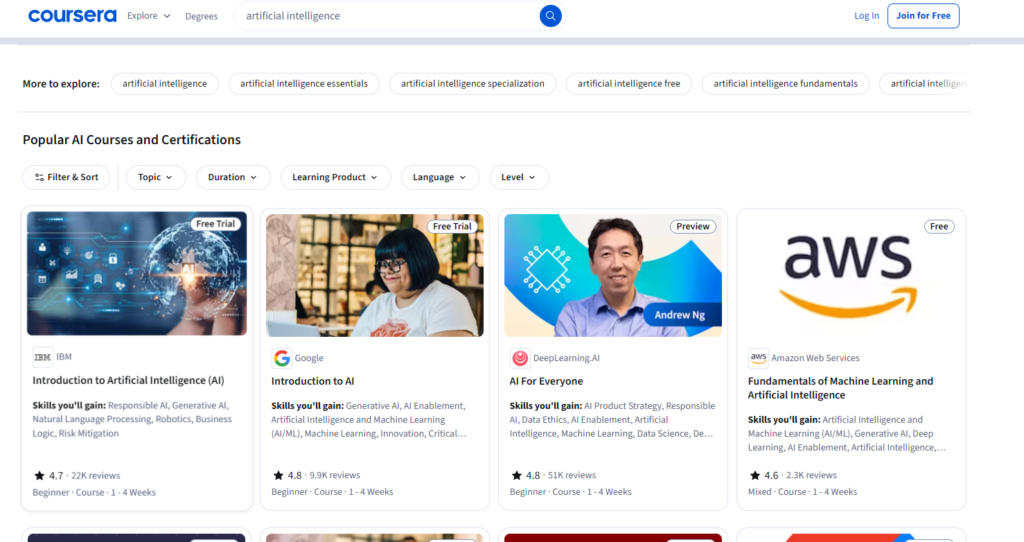Click the search field containing artificial intelligence
Screen dimensions: 1024x542
pyautogui.click(x=385, y=16)
